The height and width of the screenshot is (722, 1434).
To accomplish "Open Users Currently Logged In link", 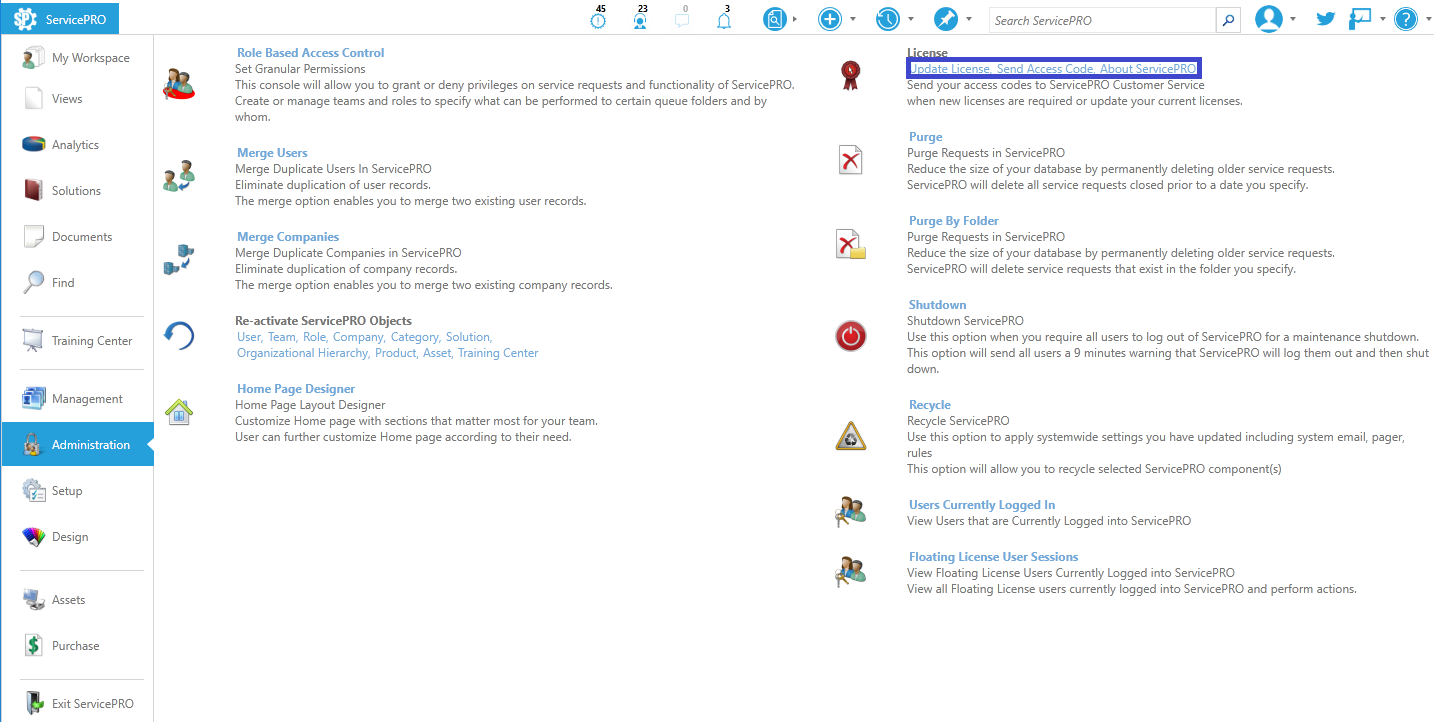I will pos(982,505).
